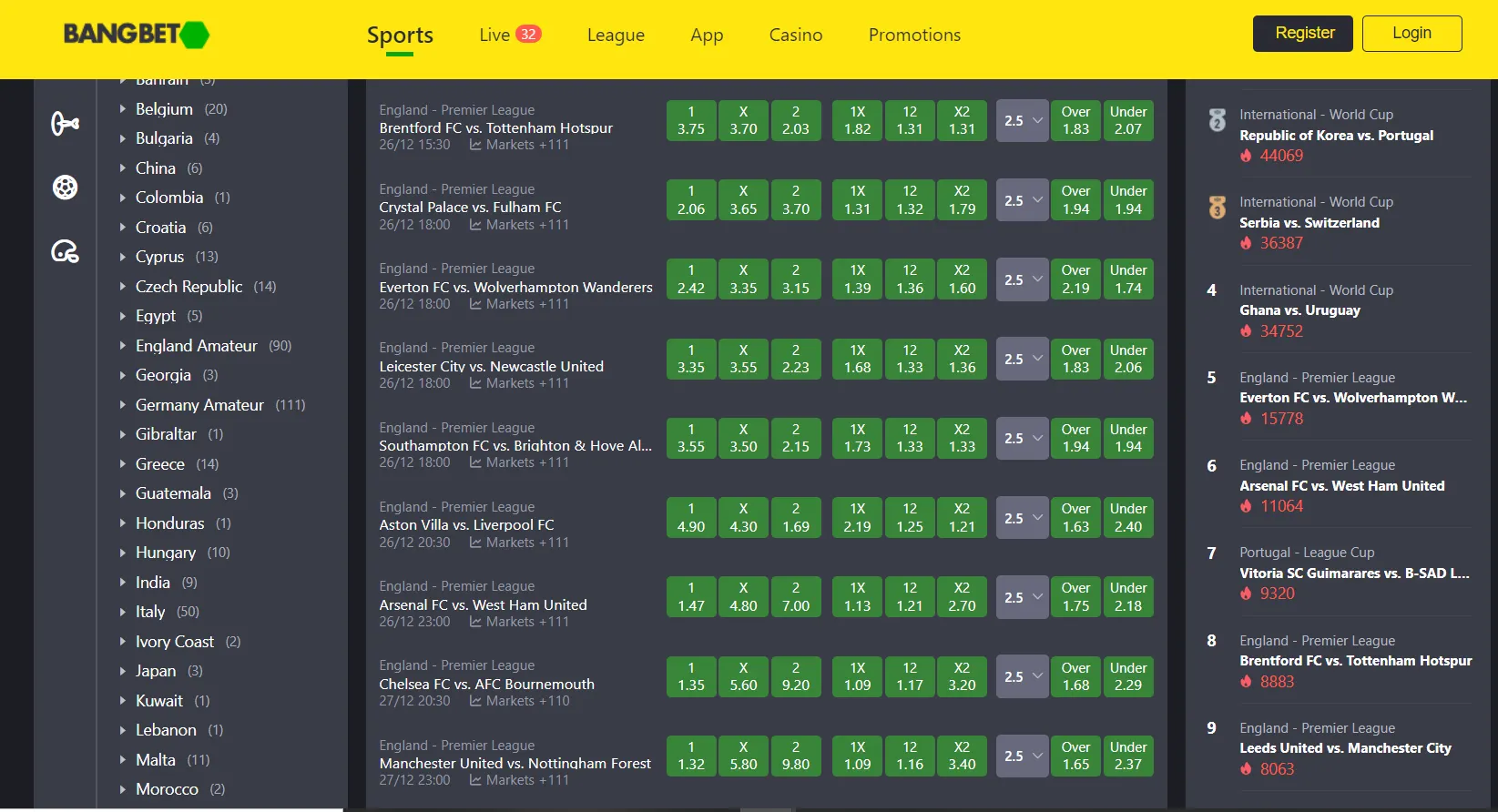This screenshot has width=1498, height=812.
Task: Click the fire icon next to 8063
Action: pyautogui.click(x=1246, y=769)
